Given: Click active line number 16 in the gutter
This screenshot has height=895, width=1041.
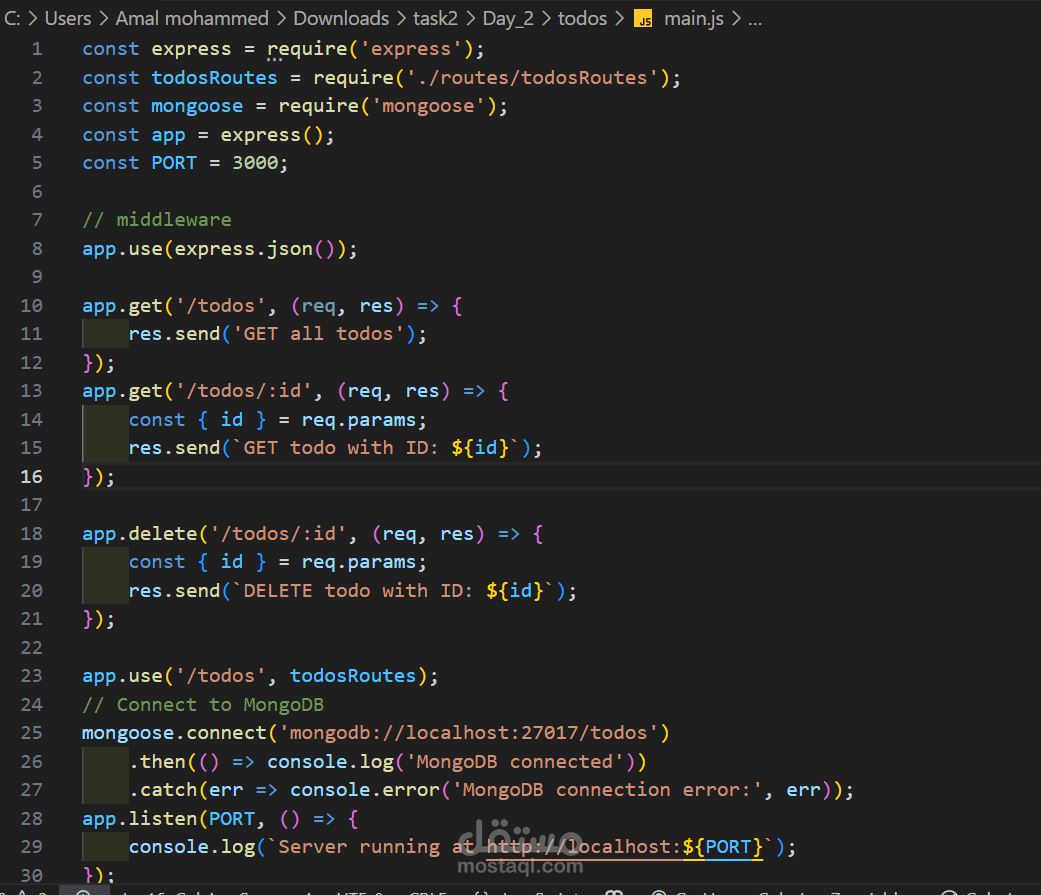Looking at the screenshot, I should 31,477.
